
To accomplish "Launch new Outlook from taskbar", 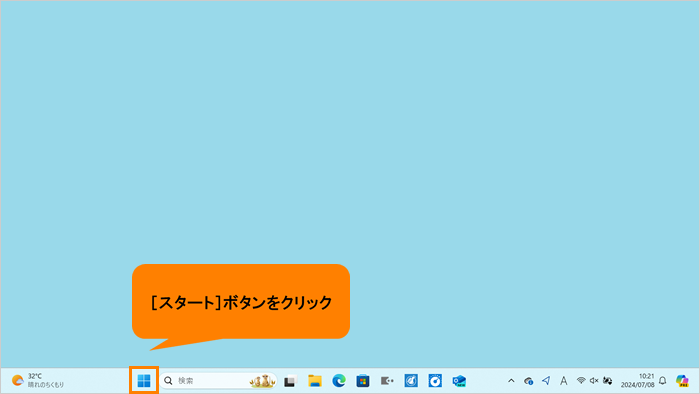I will [459, 381].
